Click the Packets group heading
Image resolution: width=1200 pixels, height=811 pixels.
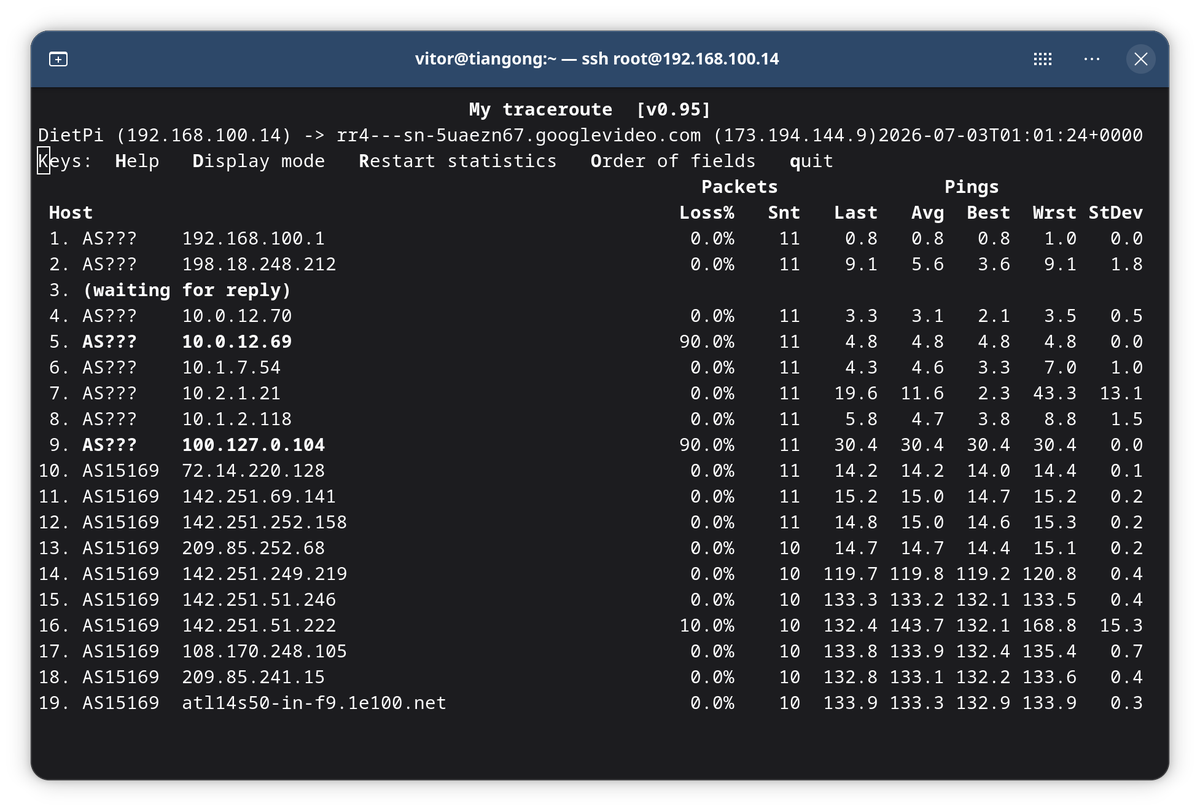pos(740,187)
